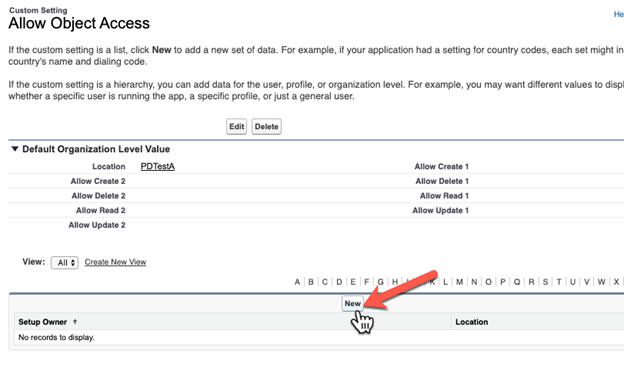Filter records by letter O

[488, 282]
